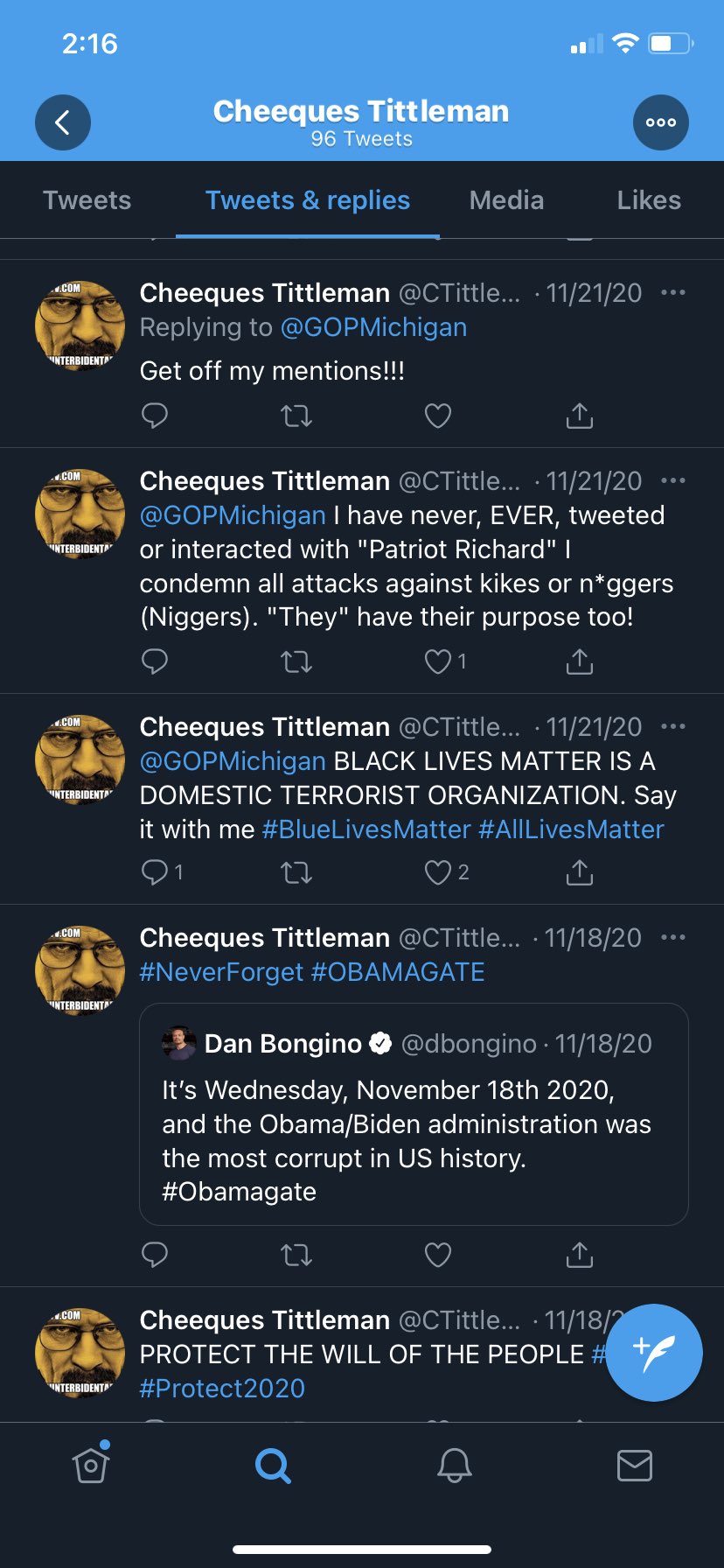Open the #BlueLivesMatter hashtag link
This screenshot has height=1568, width=724.
[x=366, y=829]
